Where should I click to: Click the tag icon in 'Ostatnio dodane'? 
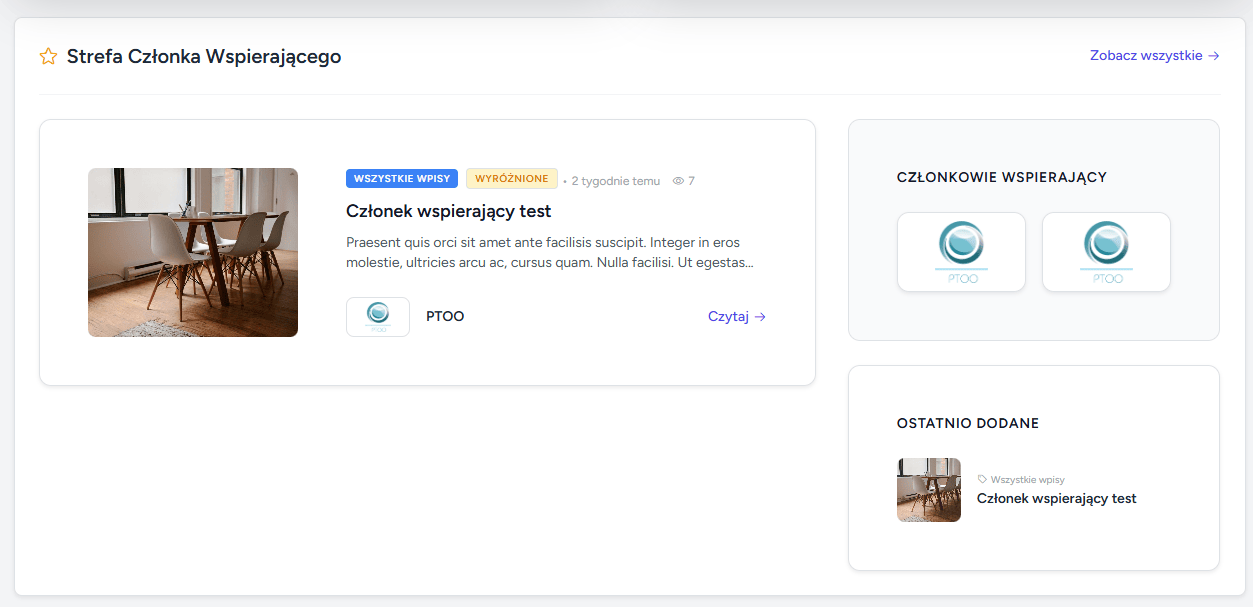(982, 479)
